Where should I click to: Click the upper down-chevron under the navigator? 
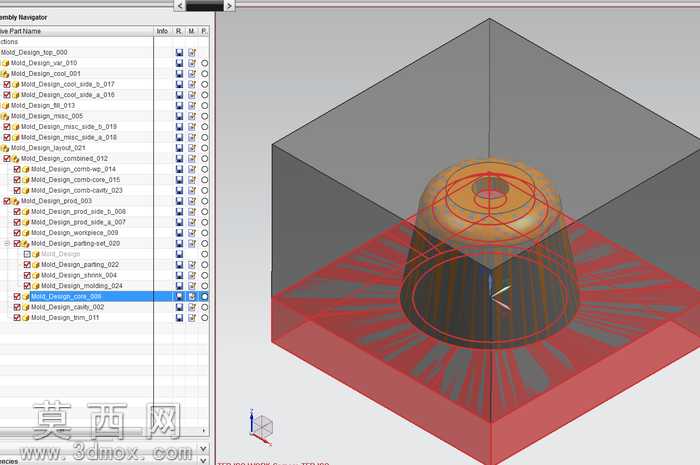click(204, 448)
